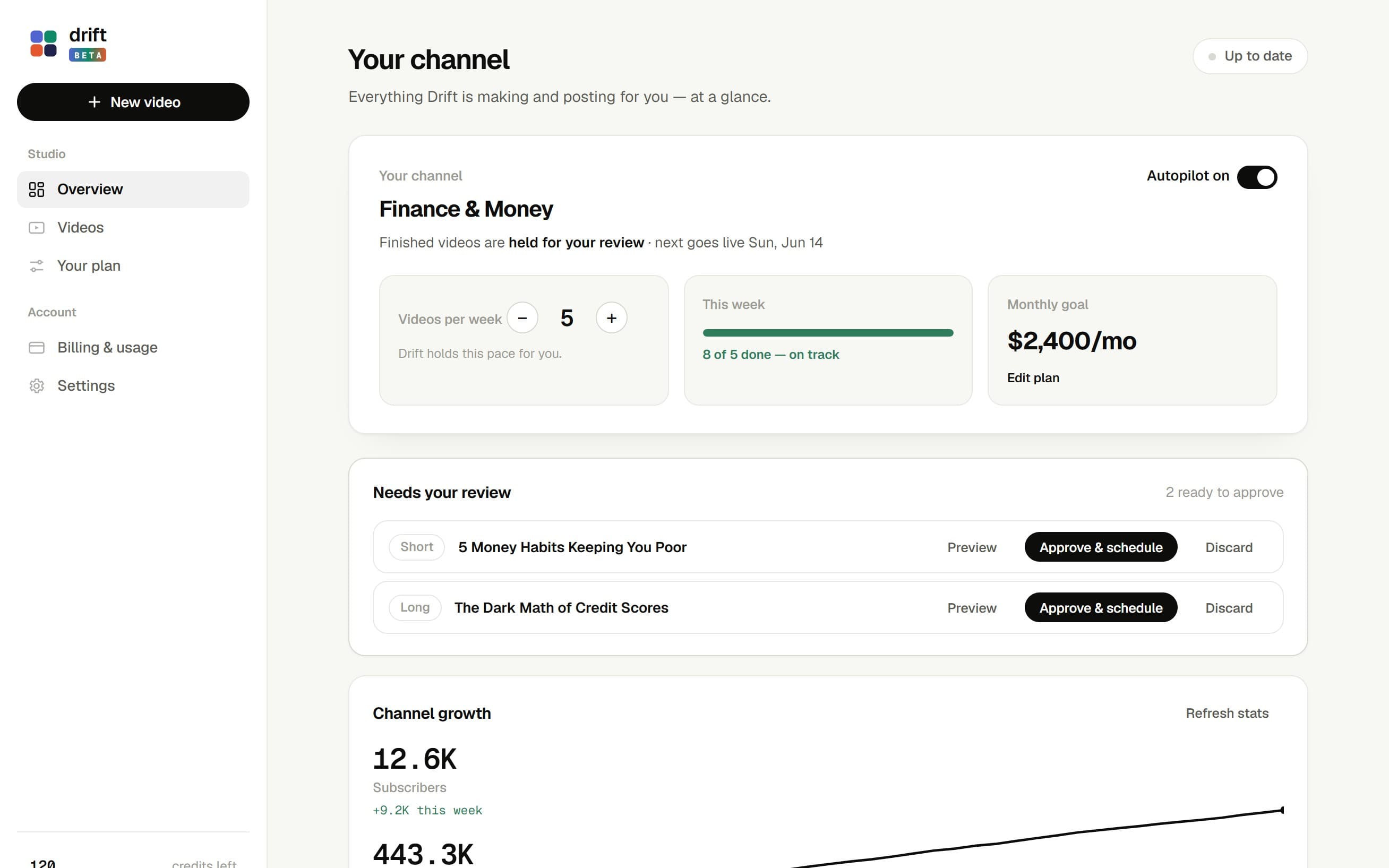The height and width of the screenshot is (868, 1389).
Task: Click the Short tag badge
Action: tap(417, 547)
